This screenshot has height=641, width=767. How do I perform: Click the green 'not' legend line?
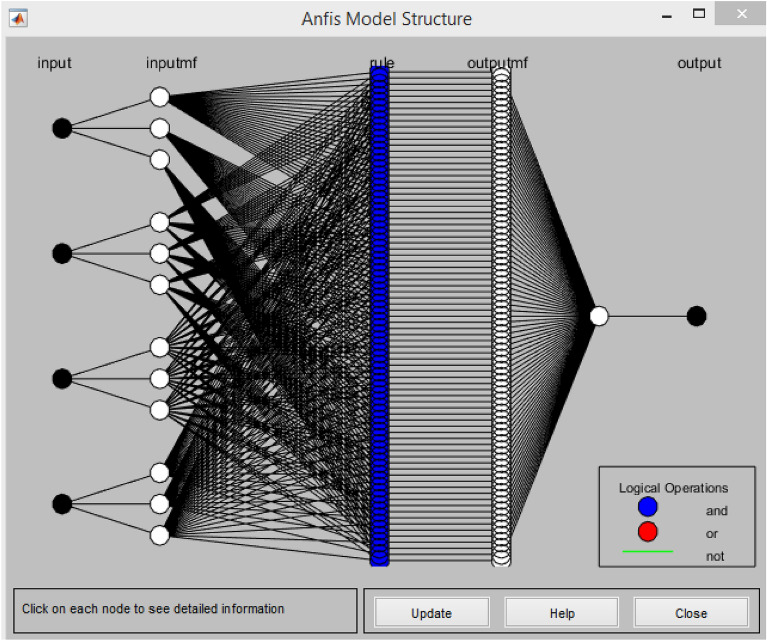pyautogui.click(x=648, y=551)
